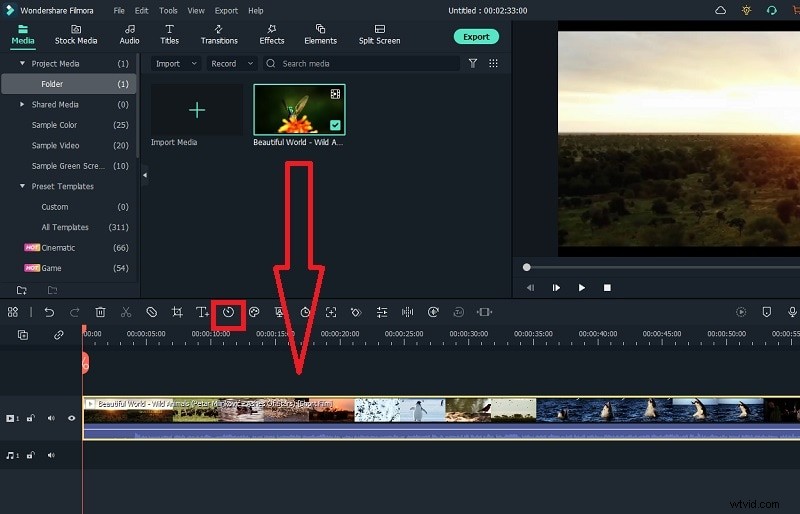Click the redo arrow in timeline toolbar
This screenshot has height=514, width=800.
pyautogui.click(x=74, y=312)
